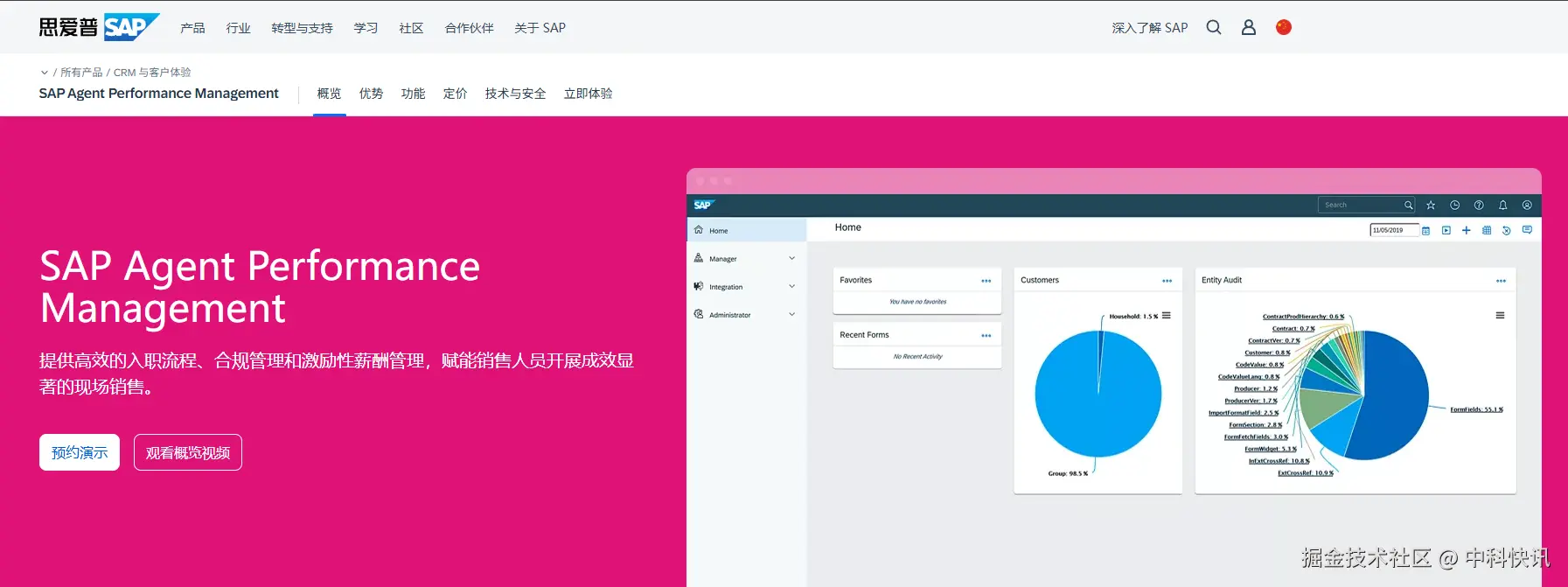The height and width of the screenshot is (587, 1568).
Task: Expand the breadcrumb chevron dropdown
Action: (45, 73)
